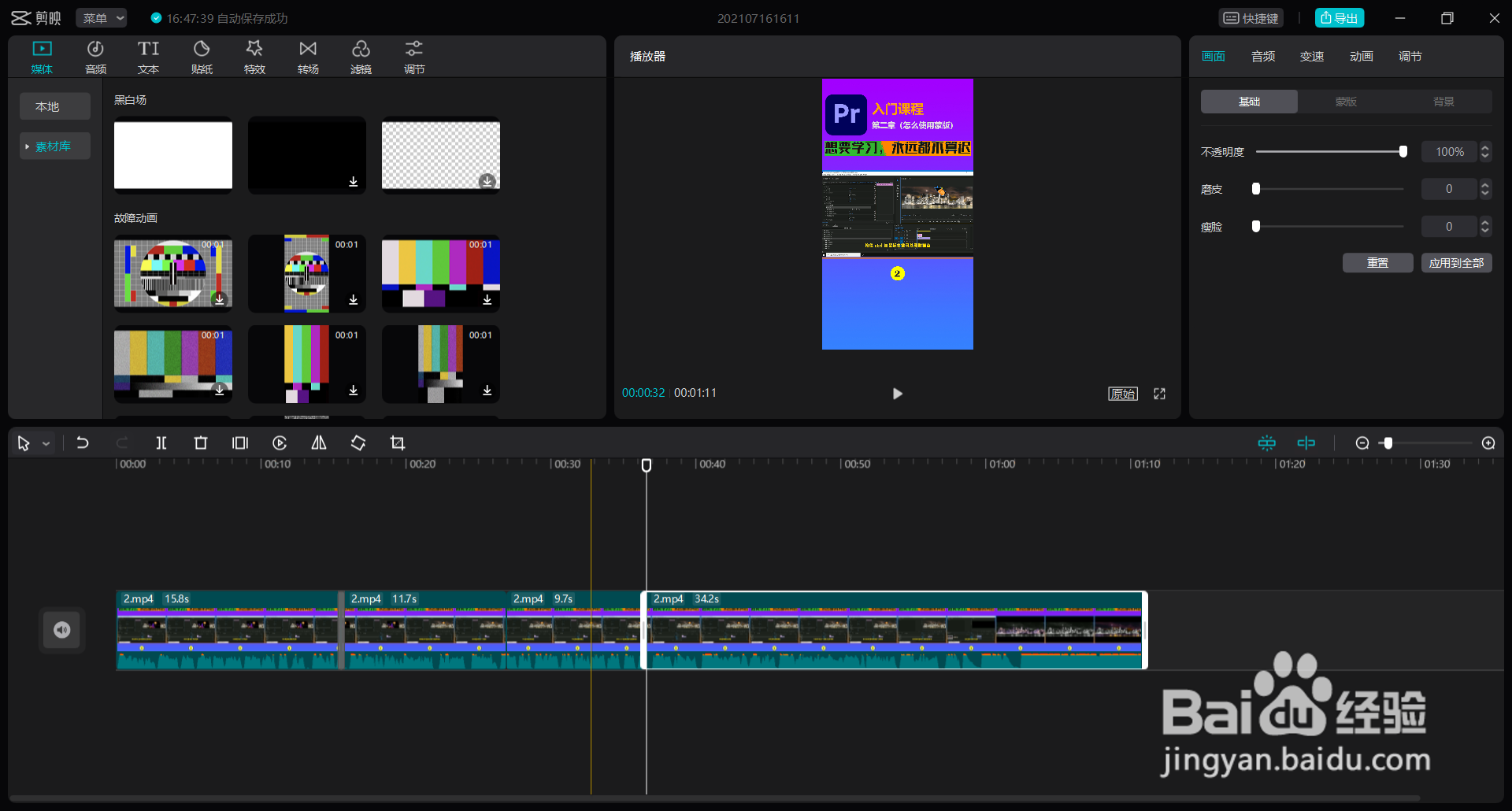Switch to the 变速 speed tab
1512x811 pixels.
[x=1312, y=57]
